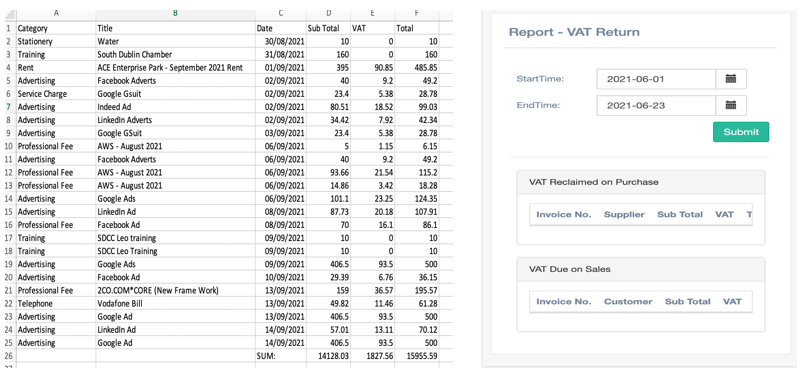Click the Customer column header
The height and width of the screenshot is (376, 805).
tap(628, 302)
